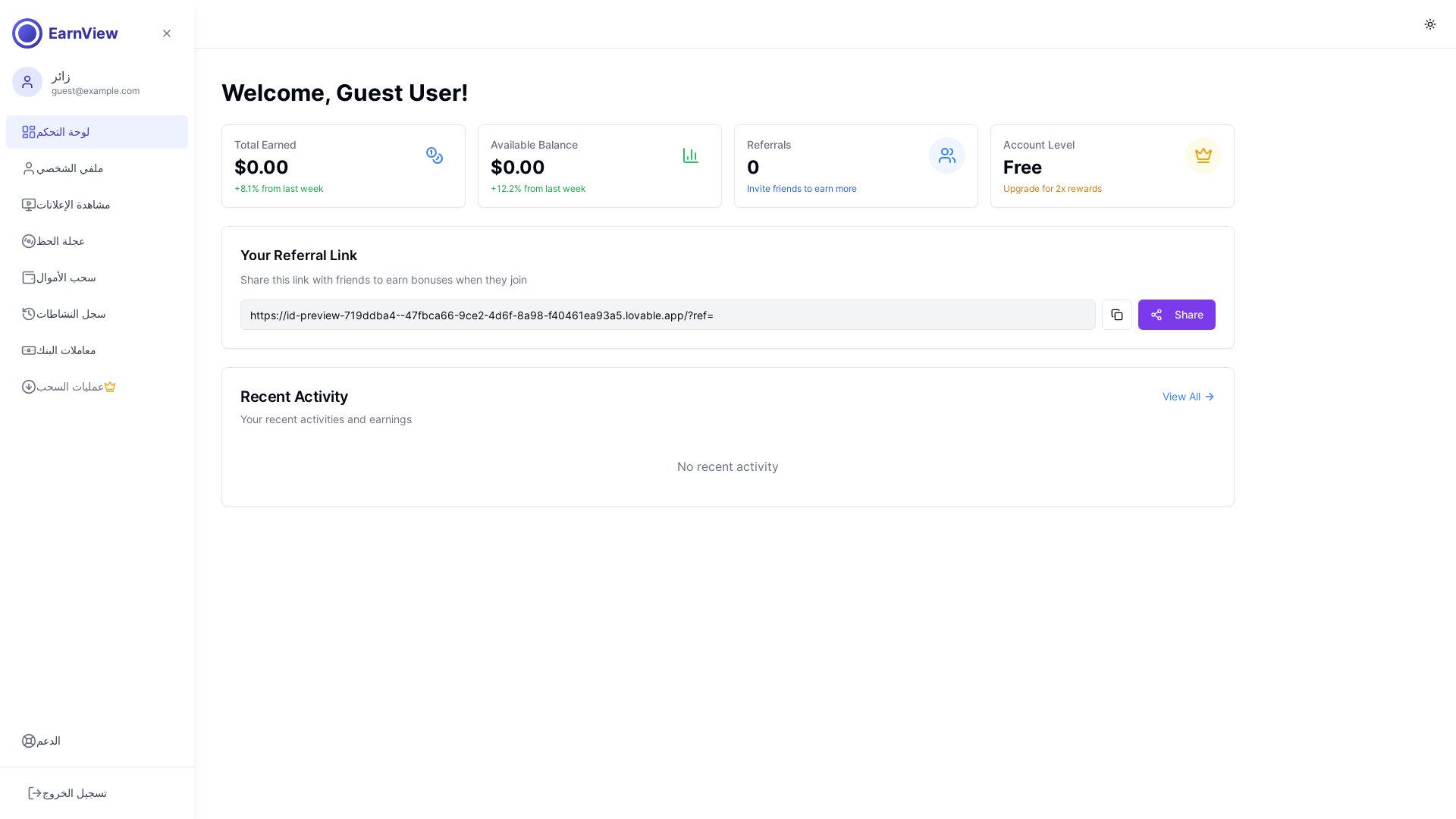
Task: Click the lifebuoy support icon
Action: pyautogui.click(x=29, y=741)
